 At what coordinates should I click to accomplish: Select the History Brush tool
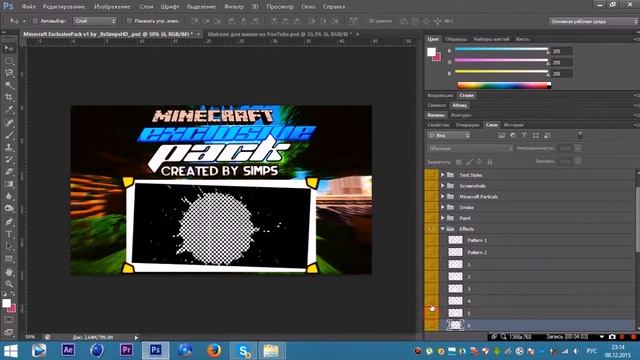(9, 160)
